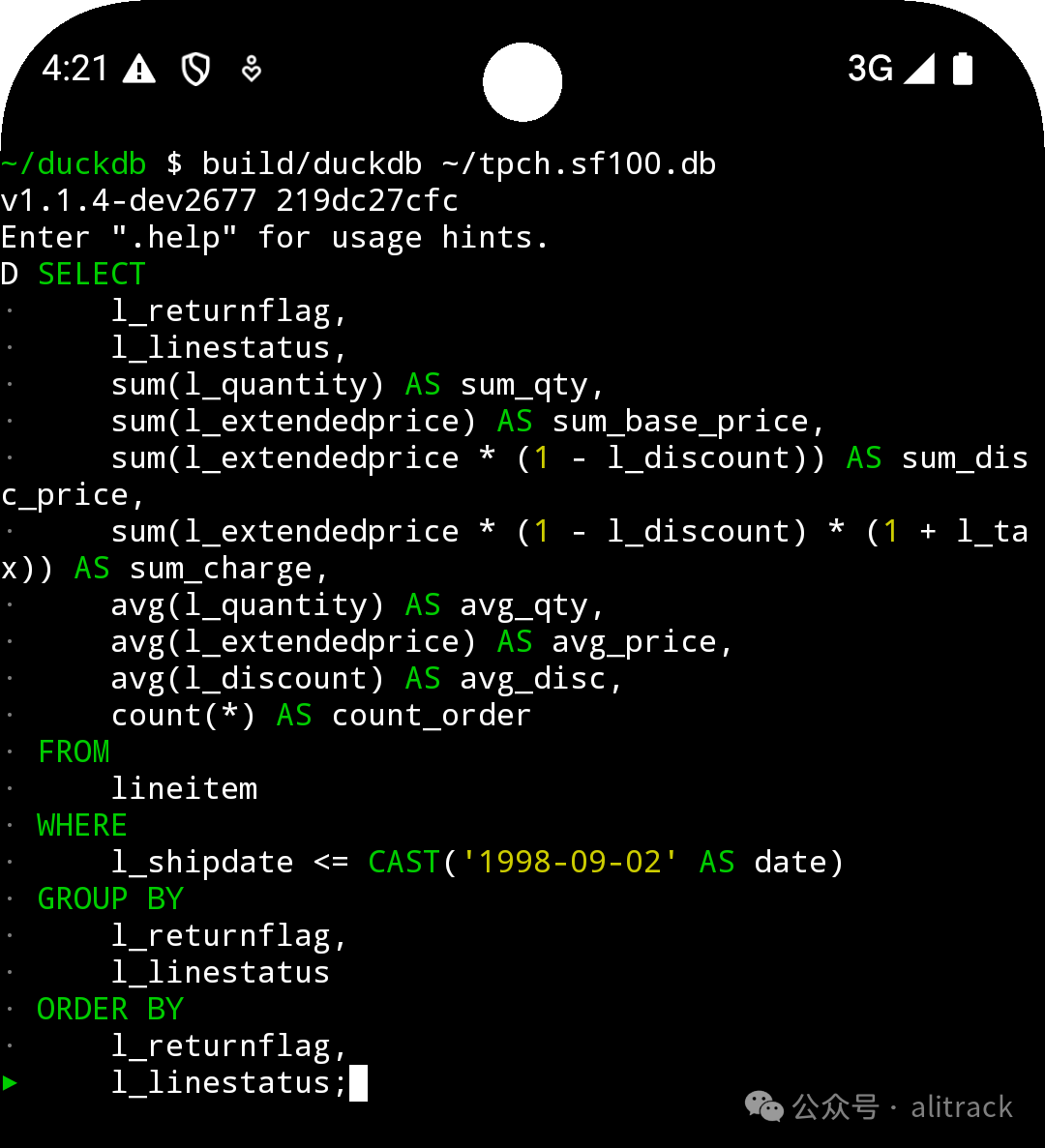Tap the 3G signal strength icon

[x=919, y=69]
